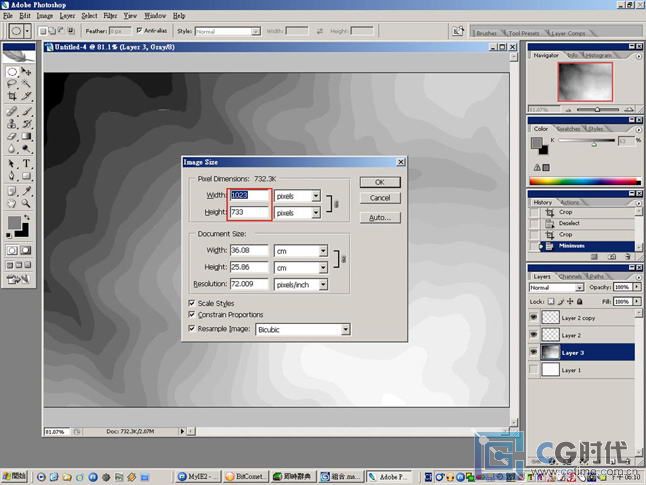Select the Notes tool
646x485 pixels.
point(12,191)
